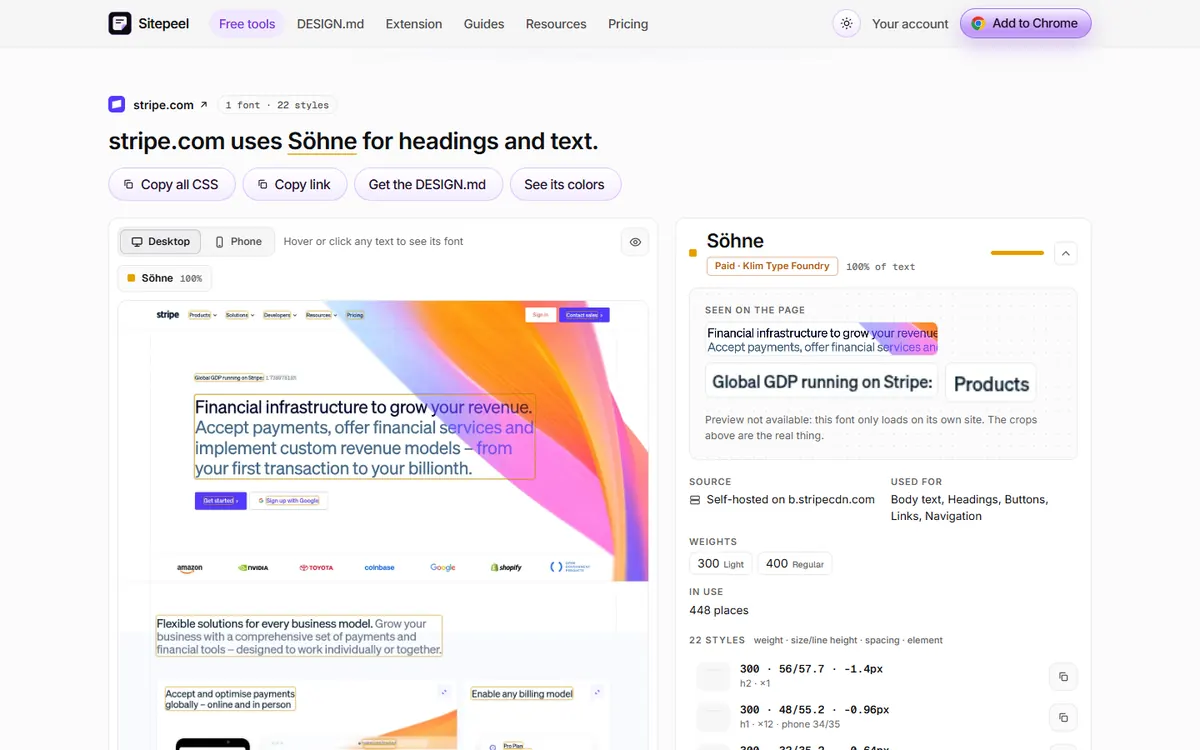Click Resources dropdown in Stripe preview
Image resolution: width=1200 pixels, height=750 pixels.
click(320, 315)
